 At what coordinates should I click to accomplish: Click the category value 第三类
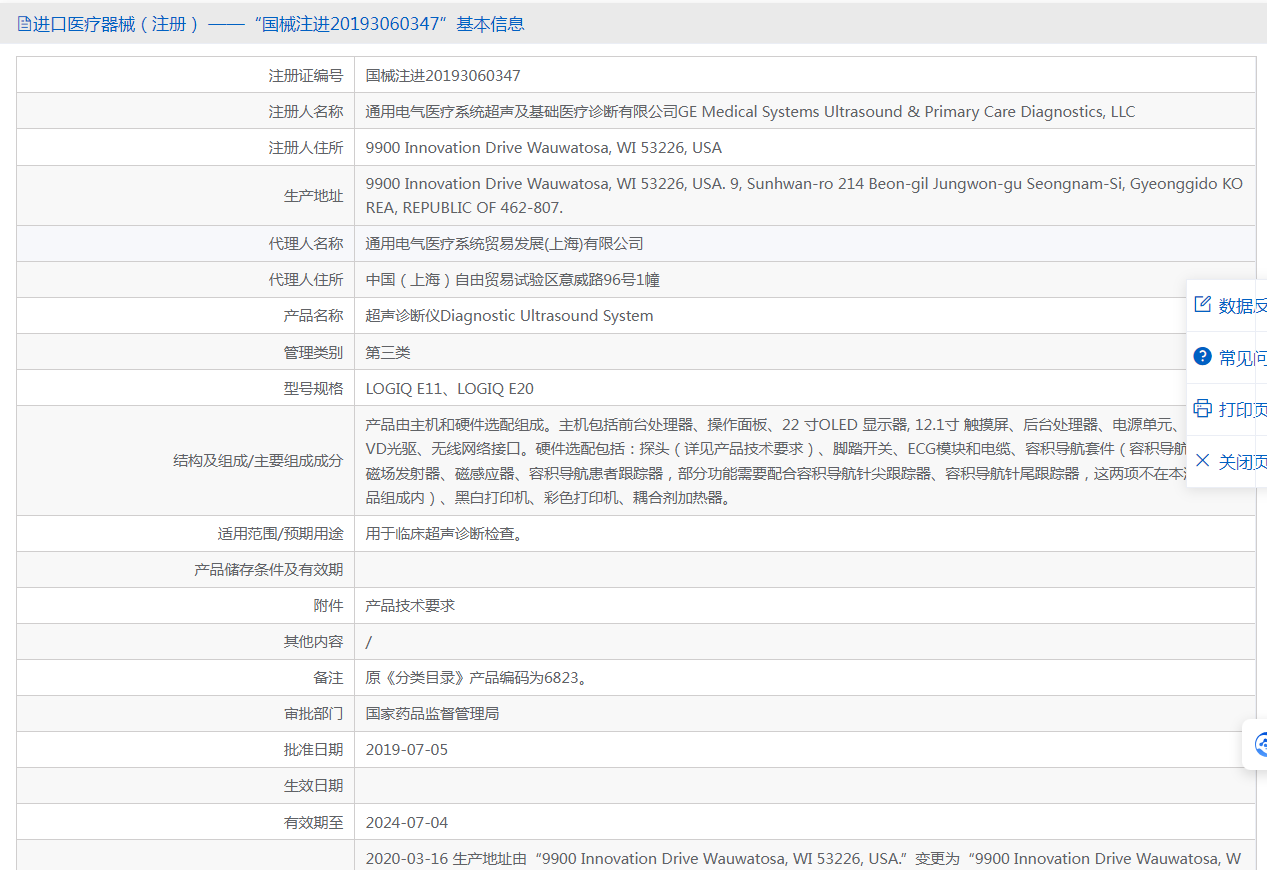click(388, 352)
